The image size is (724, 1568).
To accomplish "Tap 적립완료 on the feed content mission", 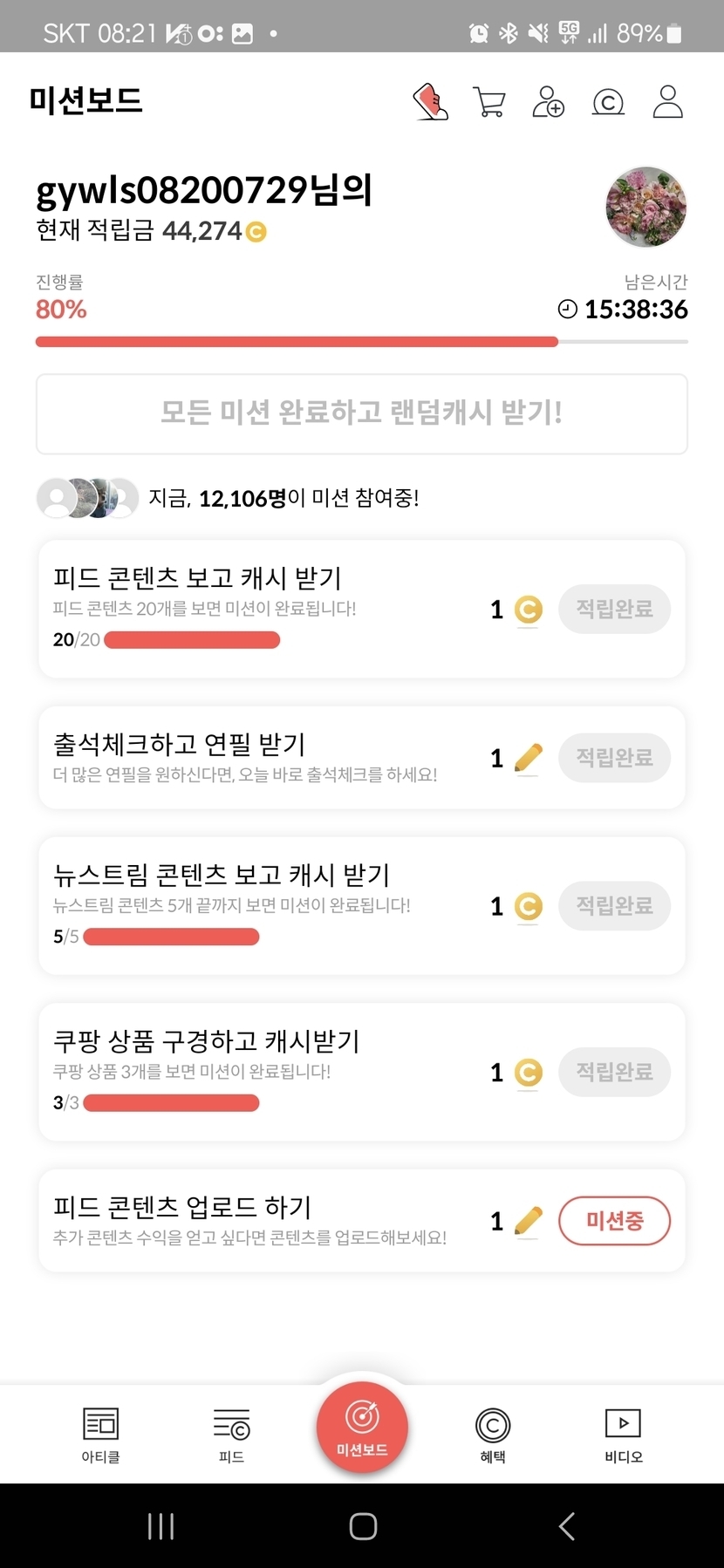I will [614, 609].
